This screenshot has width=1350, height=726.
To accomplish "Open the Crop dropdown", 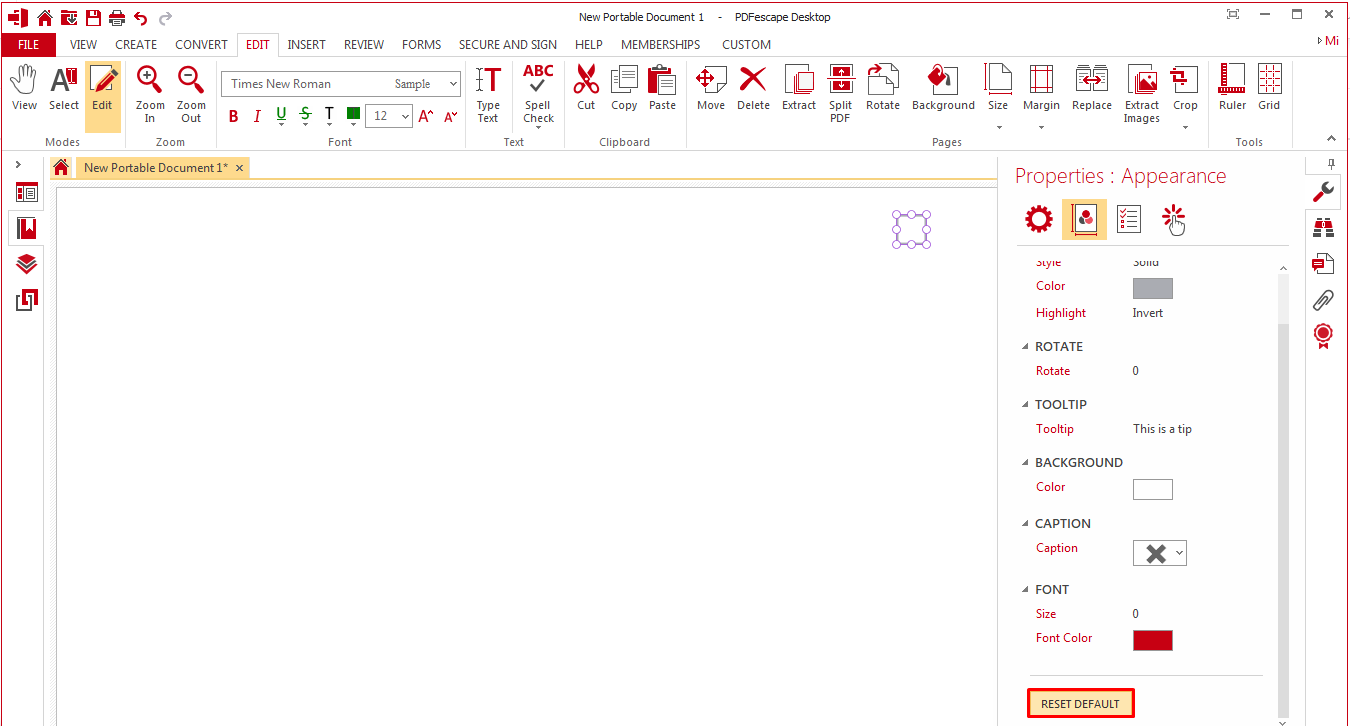I will [x=1185, y=128].
